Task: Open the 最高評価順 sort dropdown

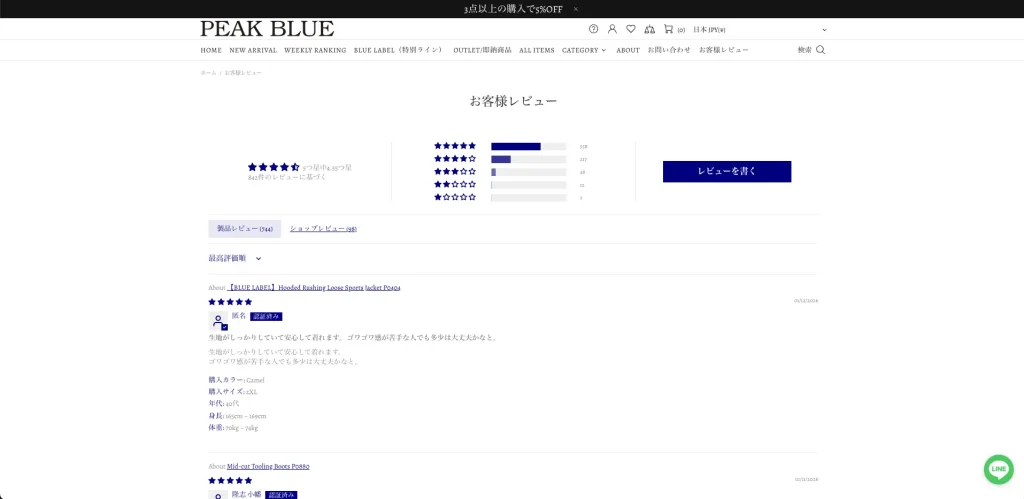Action: [235, 258]
